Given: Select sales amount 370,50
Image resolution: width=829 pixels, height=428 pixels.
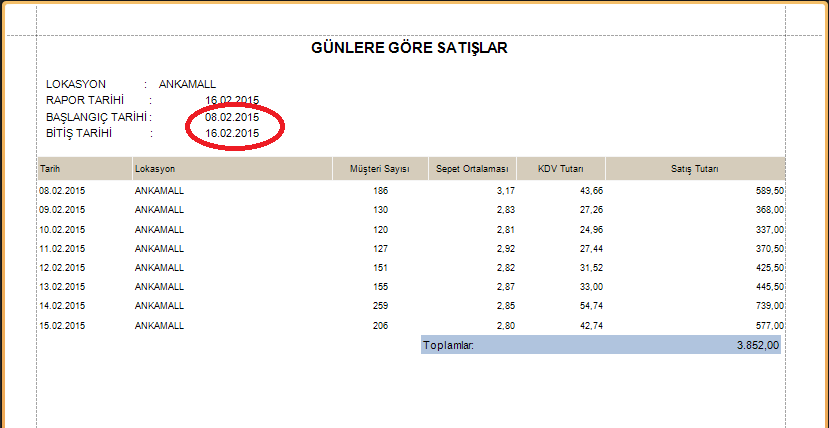Looking at the screenshot, I should [770, 248].
